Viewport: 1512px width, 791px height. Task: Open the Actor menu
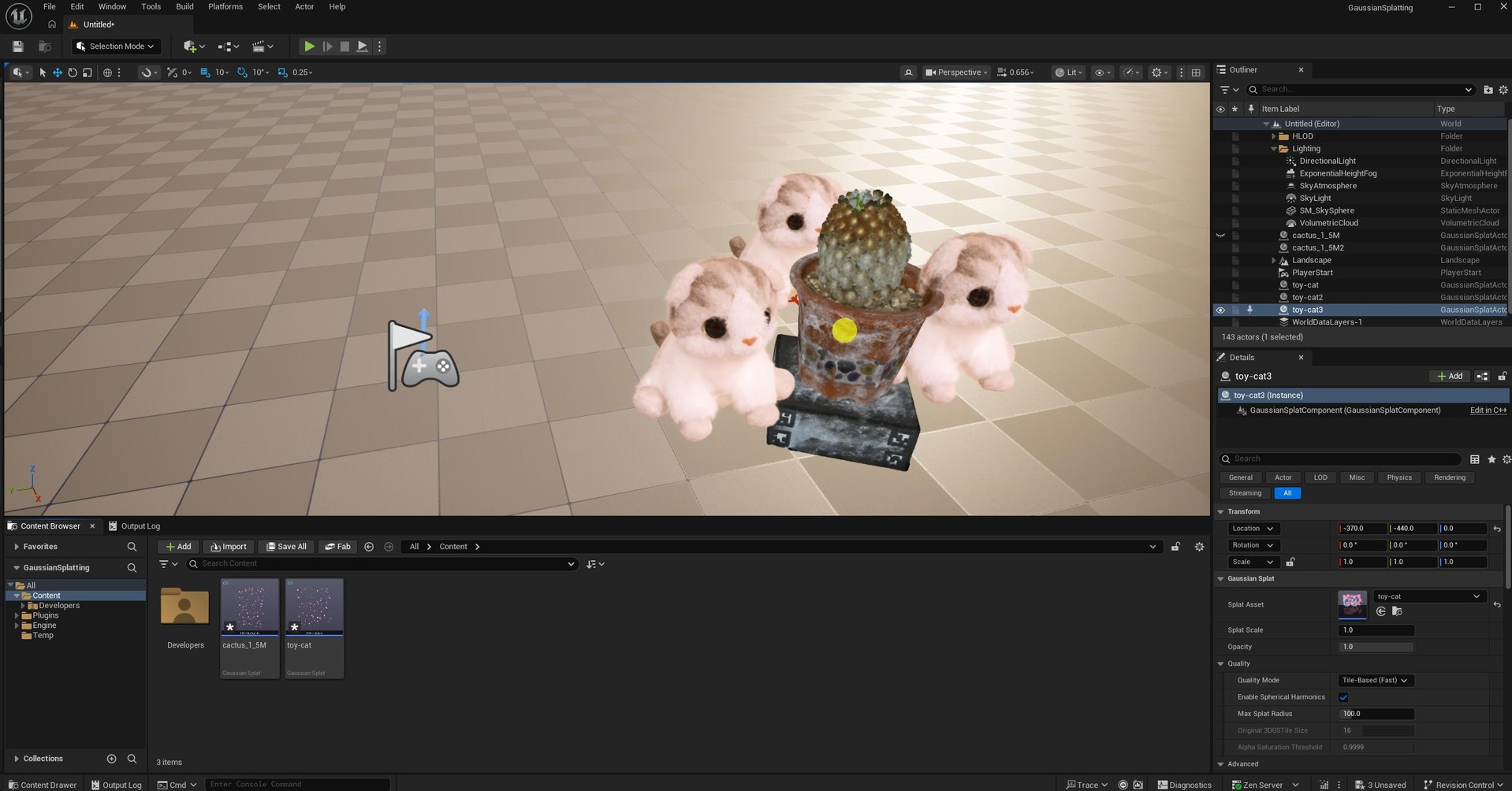tap(304, 6)
